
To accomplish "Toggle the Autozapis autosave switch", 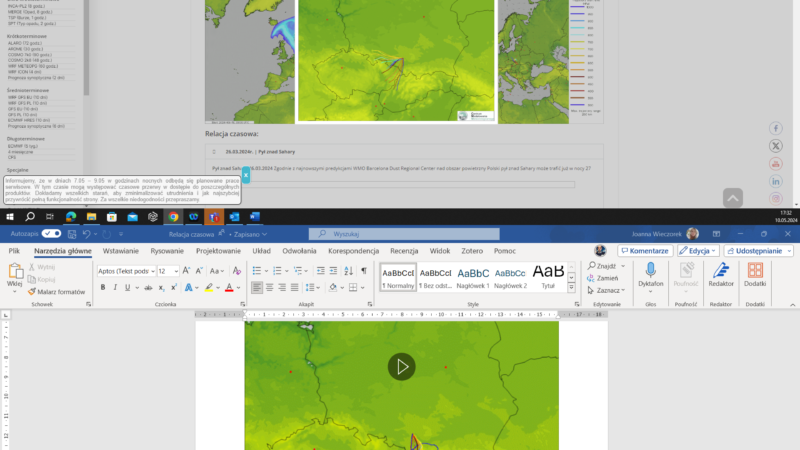I will pyautogui.click(x=51, y=234).
